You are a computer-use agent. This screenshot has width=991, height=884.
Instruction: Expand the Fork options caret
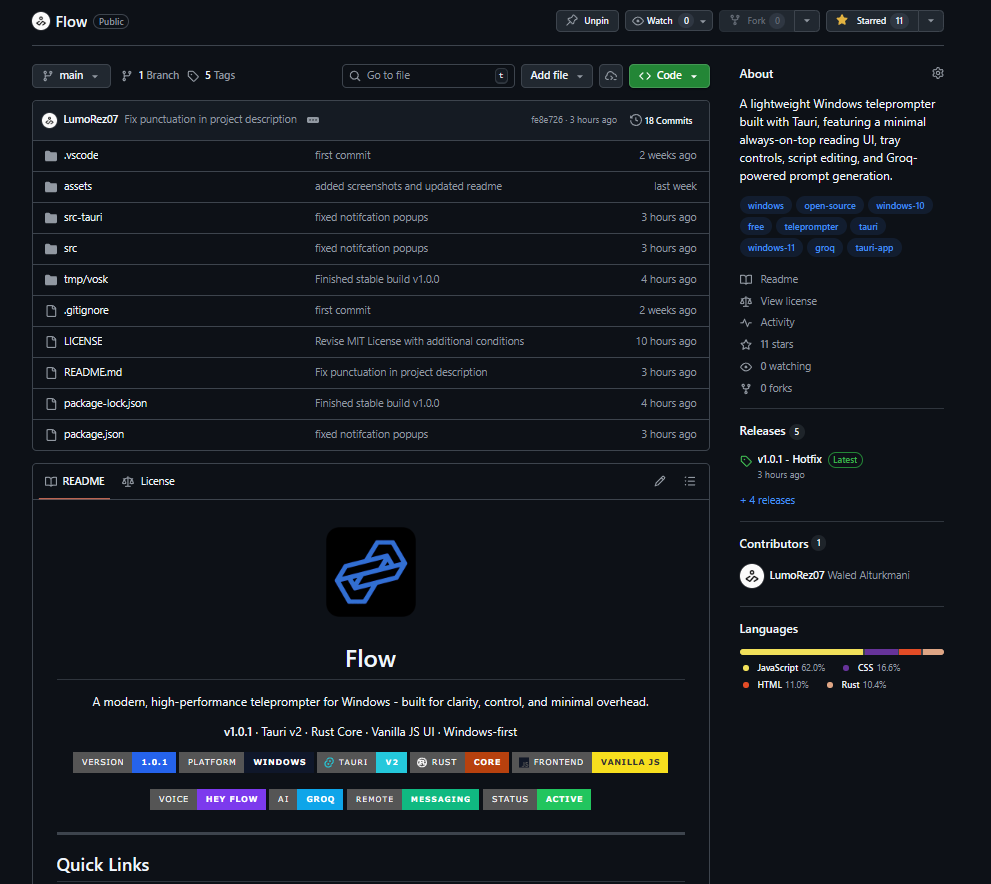click(806, 21)
